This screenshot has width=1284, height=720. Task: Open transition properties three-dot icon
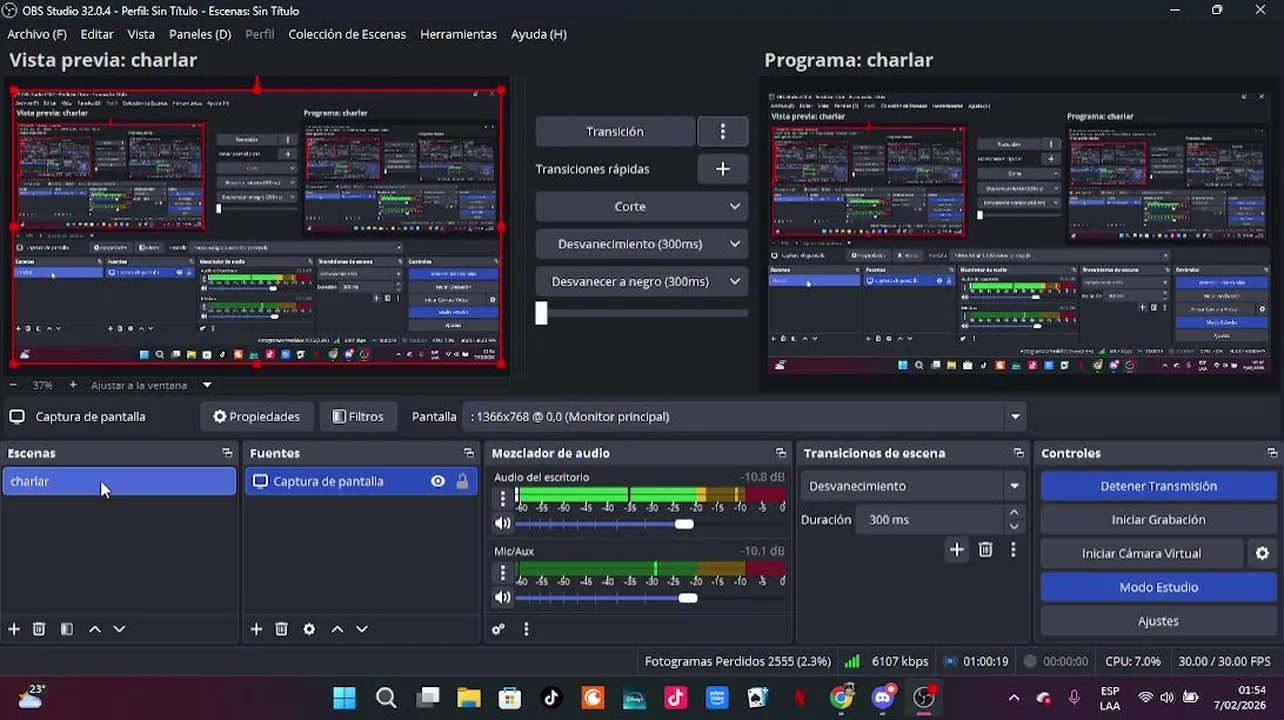pyautogui.click(x=1013, y=549)
